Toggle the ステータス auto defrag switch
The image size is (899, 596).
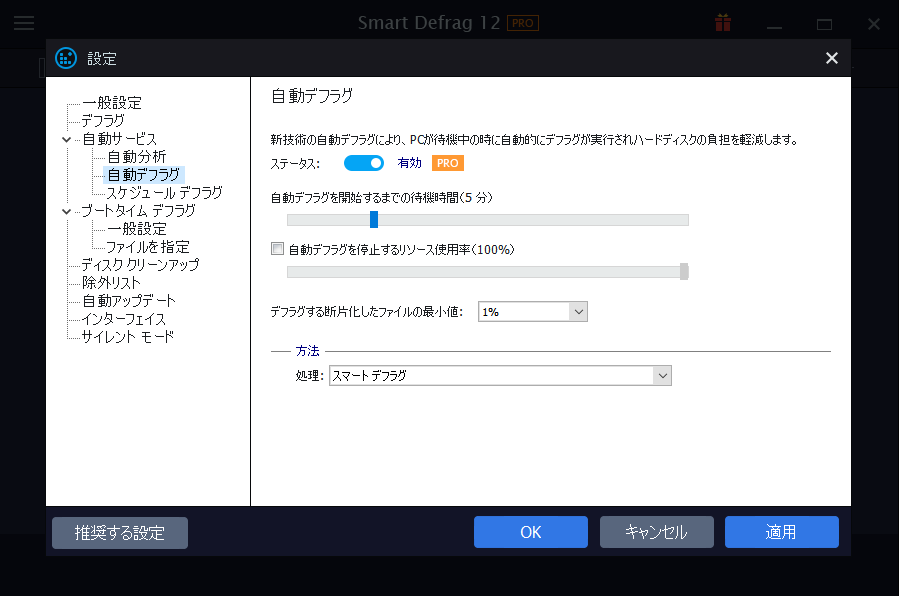pyautogui.click(x=363, y=163)
